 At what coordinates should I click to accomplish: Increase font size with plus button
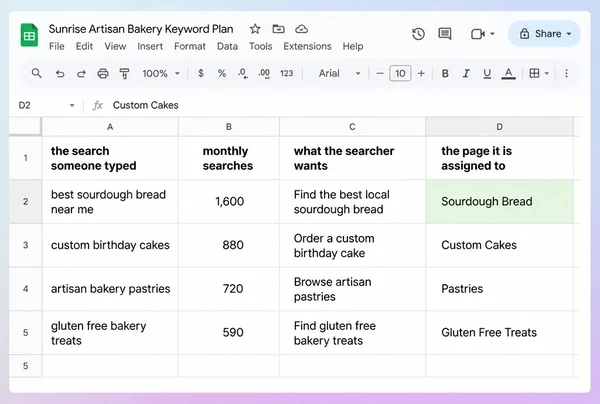(421, 73)
